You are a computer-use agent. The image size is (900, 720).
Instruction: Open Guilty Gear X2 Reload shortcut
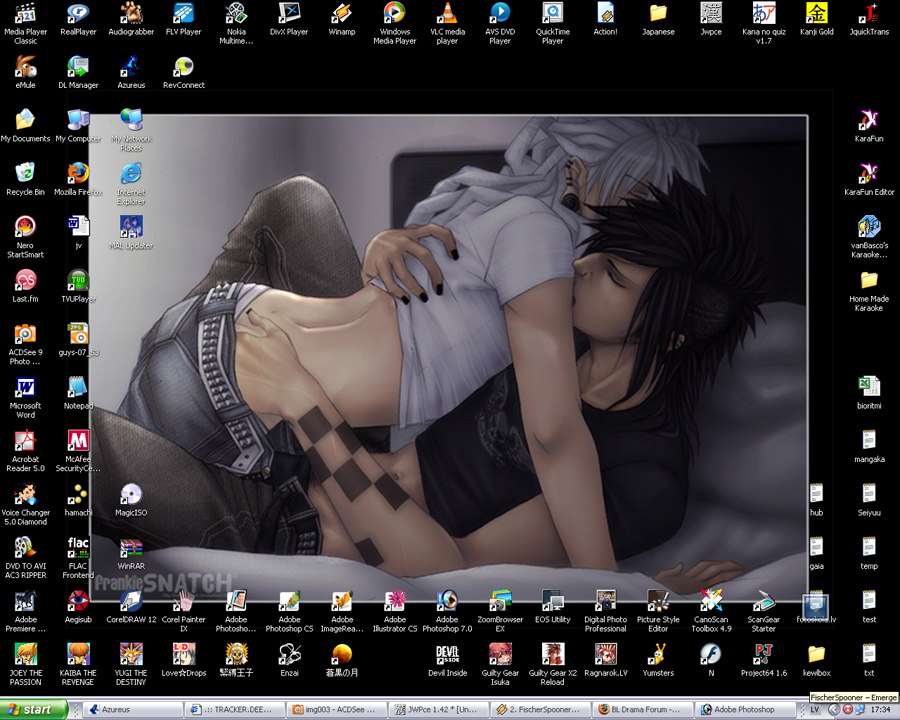click(x=553, y=664)
